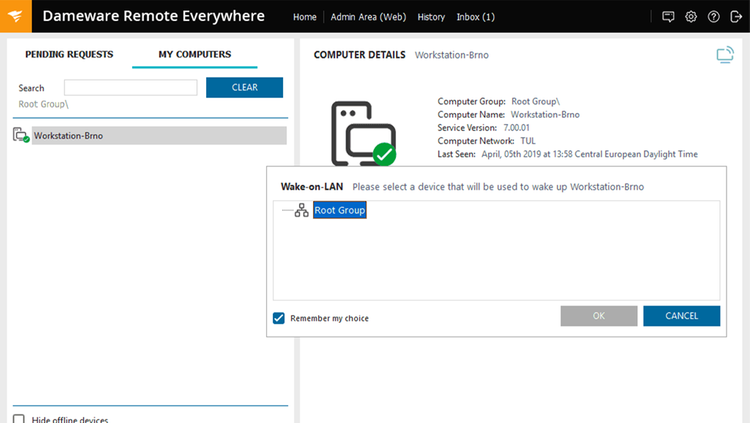Screen dimensions: 750x423
Task: Uncheck Remember my choice checkbox
Action: pos(278,318)
